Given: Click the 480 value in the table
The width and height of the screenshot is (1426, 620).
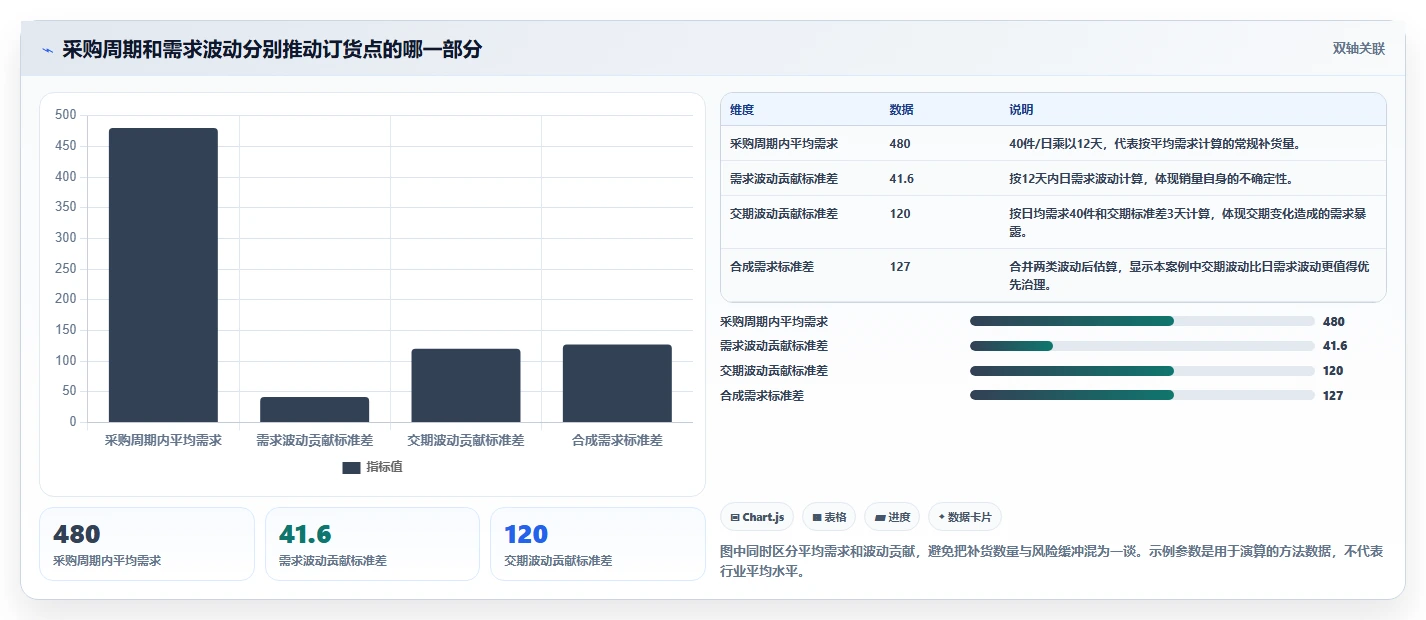Looking at the screenshot, I should pos(900,144).
